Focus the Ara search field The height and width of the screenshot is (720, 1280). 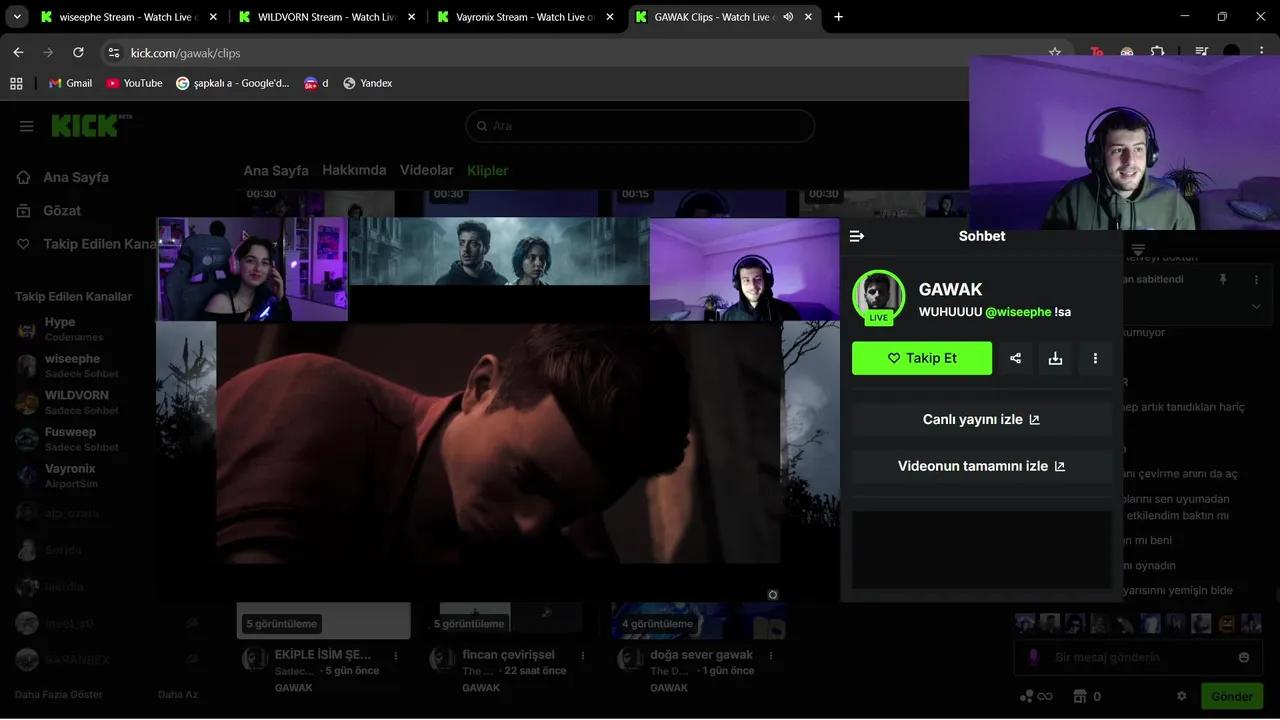[x=640, y=126]
